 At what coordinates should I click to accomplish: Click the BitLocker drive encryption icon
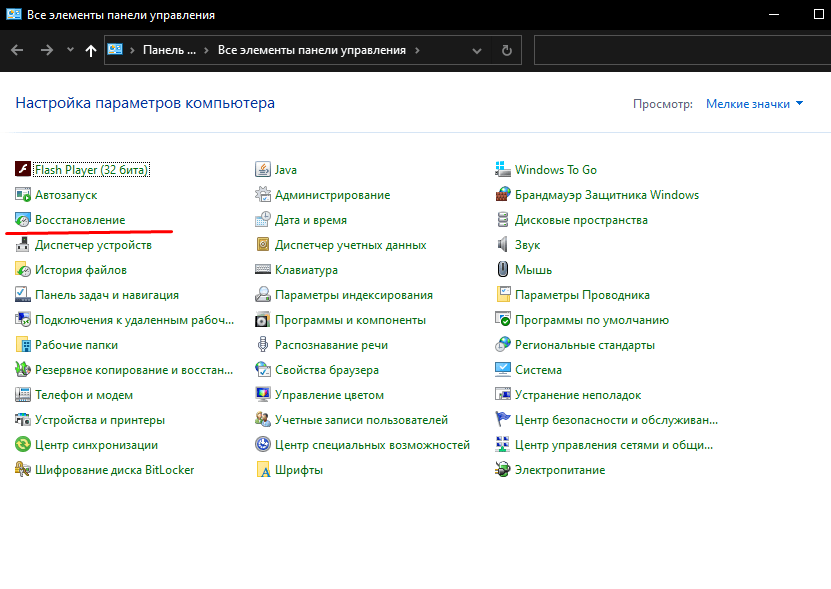coord(23,470)
